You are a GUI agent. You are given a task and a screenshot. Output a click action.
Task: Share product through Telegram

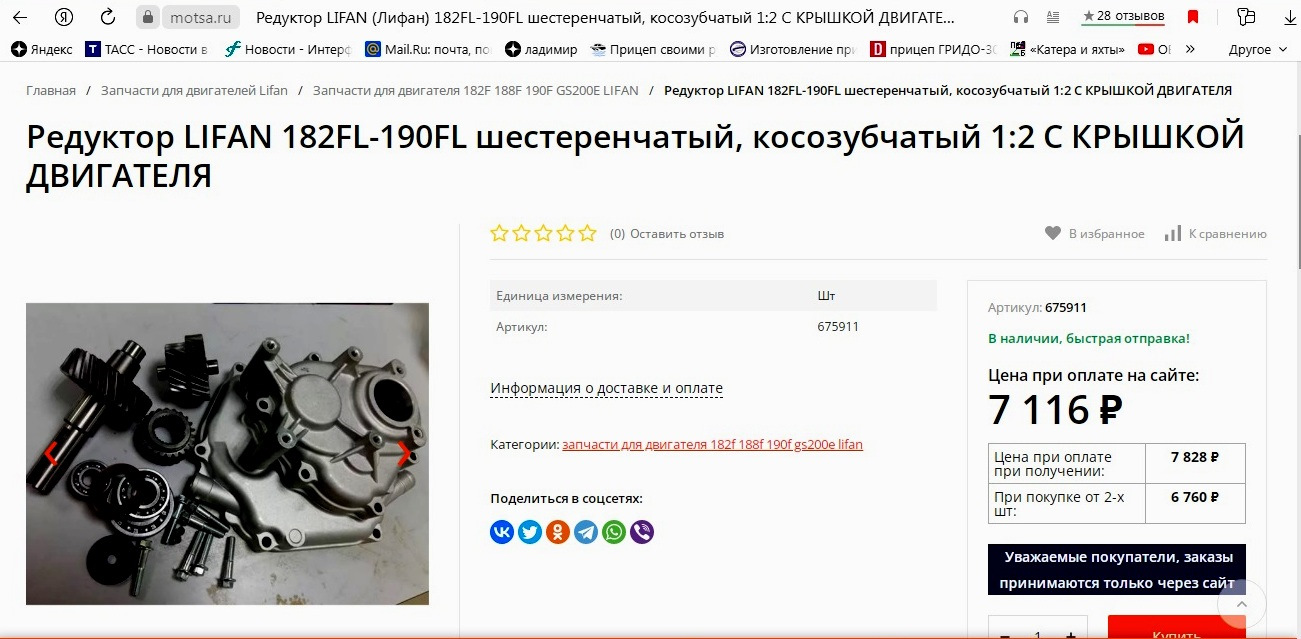point(586,532)
